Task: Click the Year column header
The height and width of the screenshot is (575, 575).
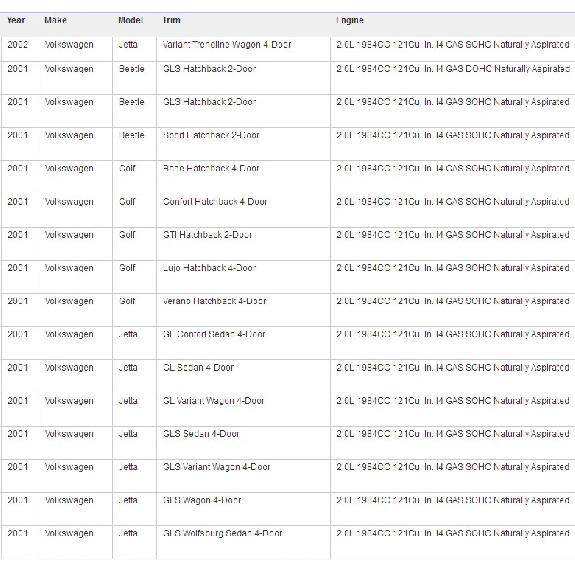Action: [x=16, y=21]
